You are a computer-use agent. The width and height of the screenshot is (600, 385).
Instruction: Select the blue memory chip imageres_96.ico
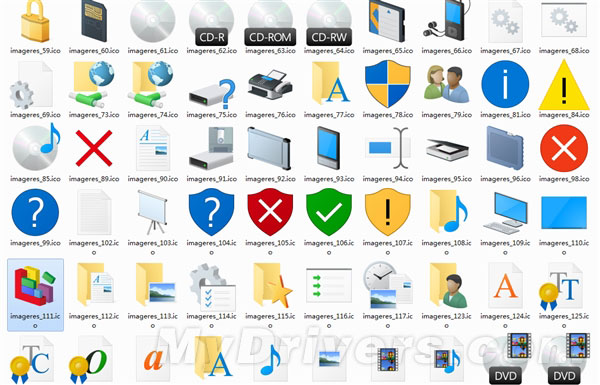pyautogui.click(x=505, y=148)
